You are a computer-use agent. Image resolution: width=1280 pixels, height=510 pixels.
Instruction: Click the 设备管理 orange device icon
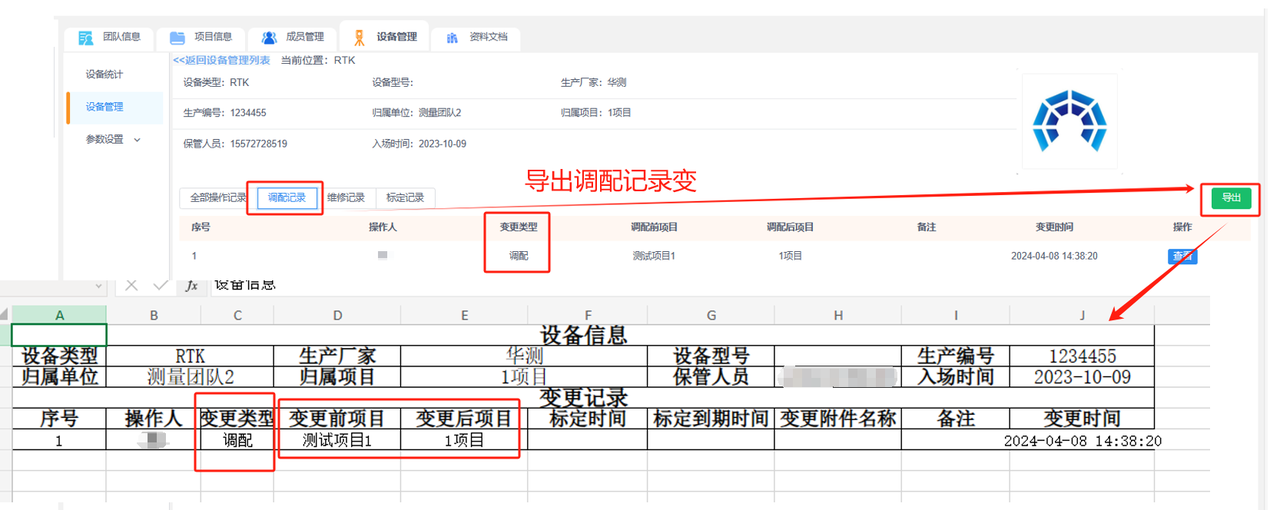click(359, 38)
